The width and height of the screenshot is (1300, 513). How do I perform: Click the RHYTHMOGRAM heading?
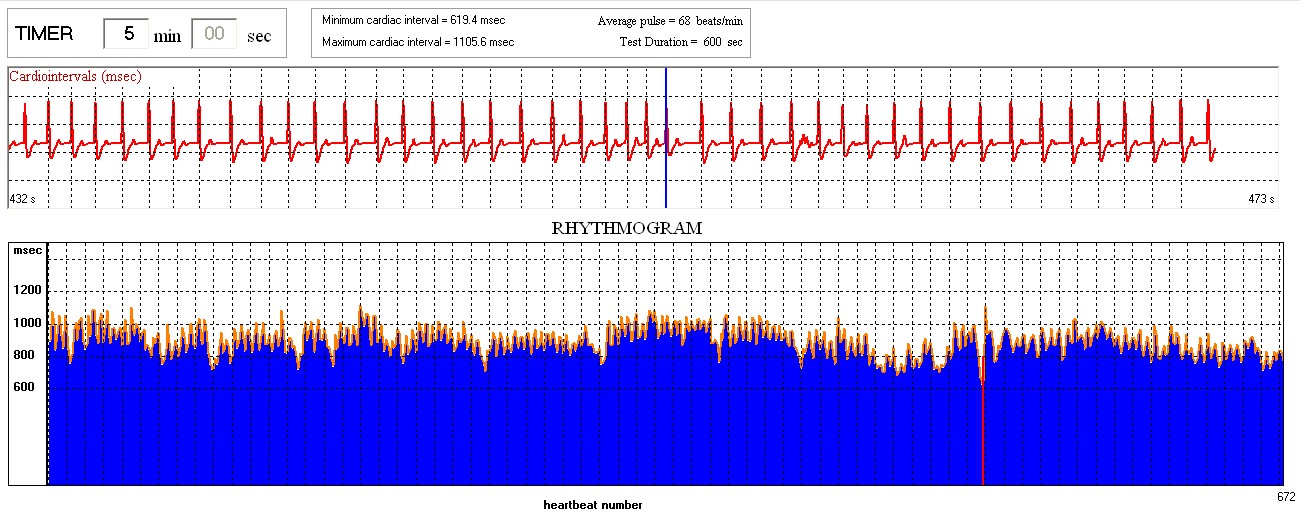627,228
